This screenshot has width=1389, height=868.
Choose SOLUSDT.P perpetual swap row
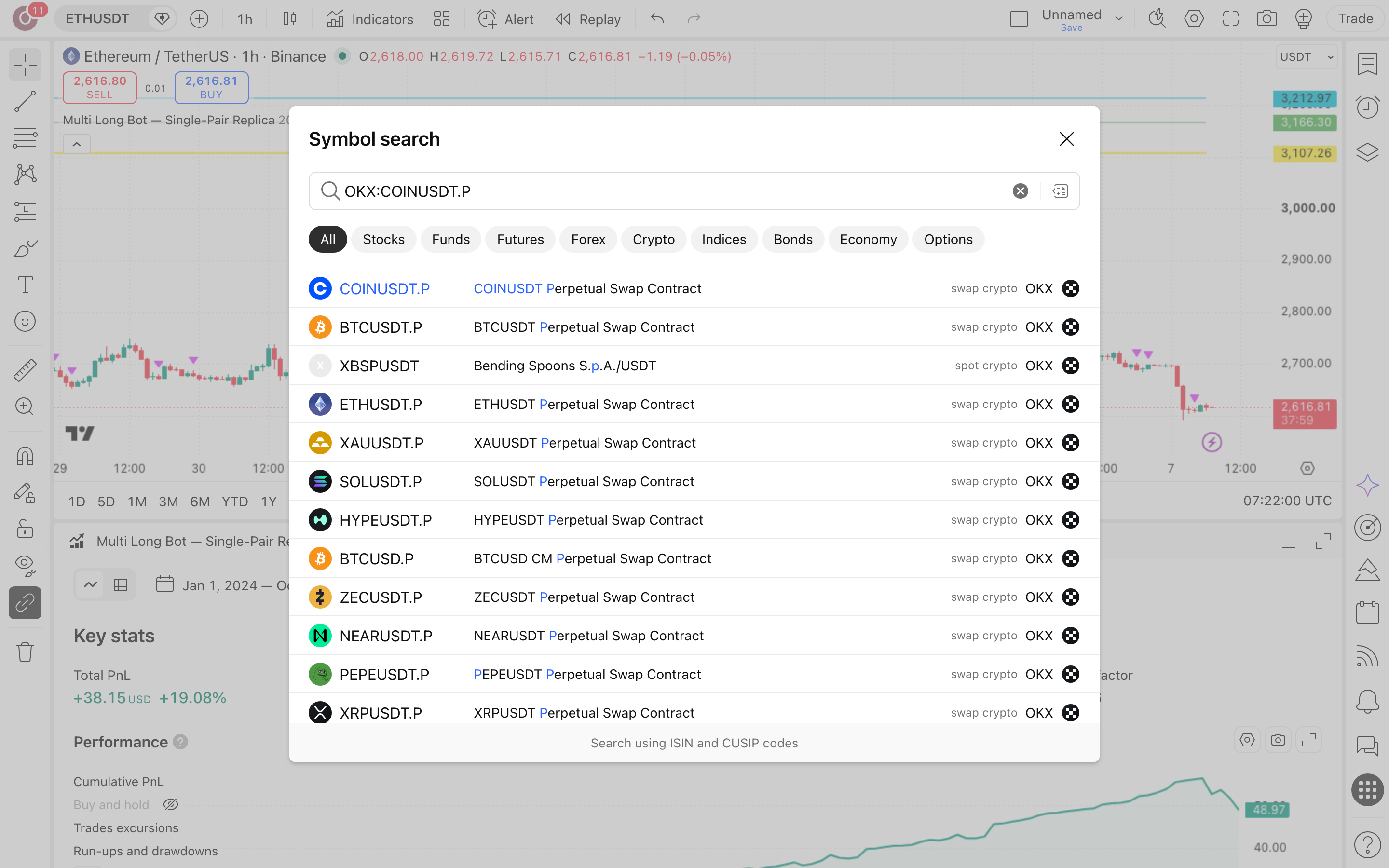click(694, 482)
